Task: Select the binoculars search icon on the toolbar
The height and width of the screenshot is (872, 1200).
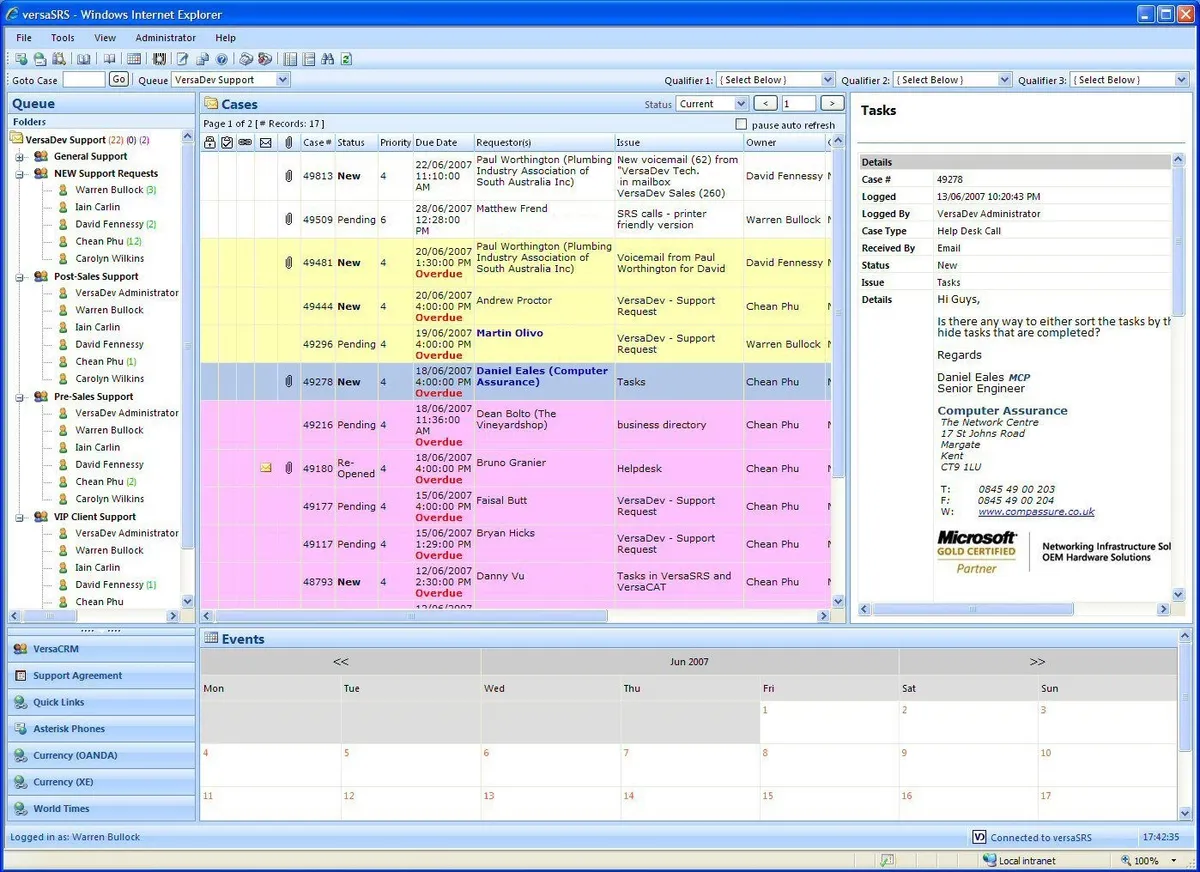Action: pyautogui.click(x=328, y=60)
